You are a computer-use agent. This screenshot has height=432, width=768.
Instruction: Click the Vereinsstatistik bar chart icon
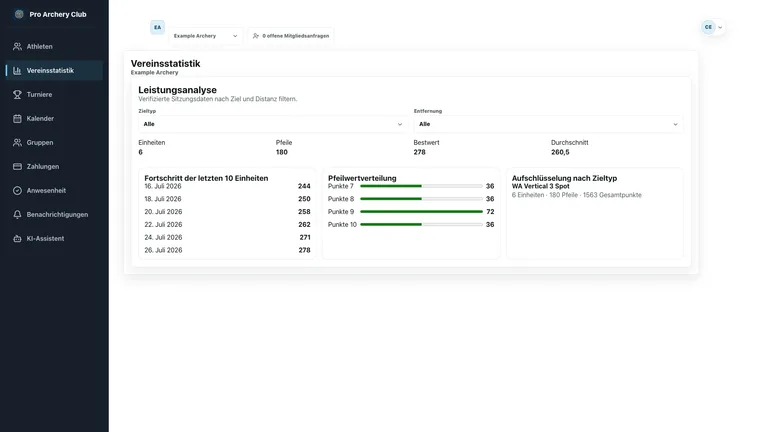point(17,71)
